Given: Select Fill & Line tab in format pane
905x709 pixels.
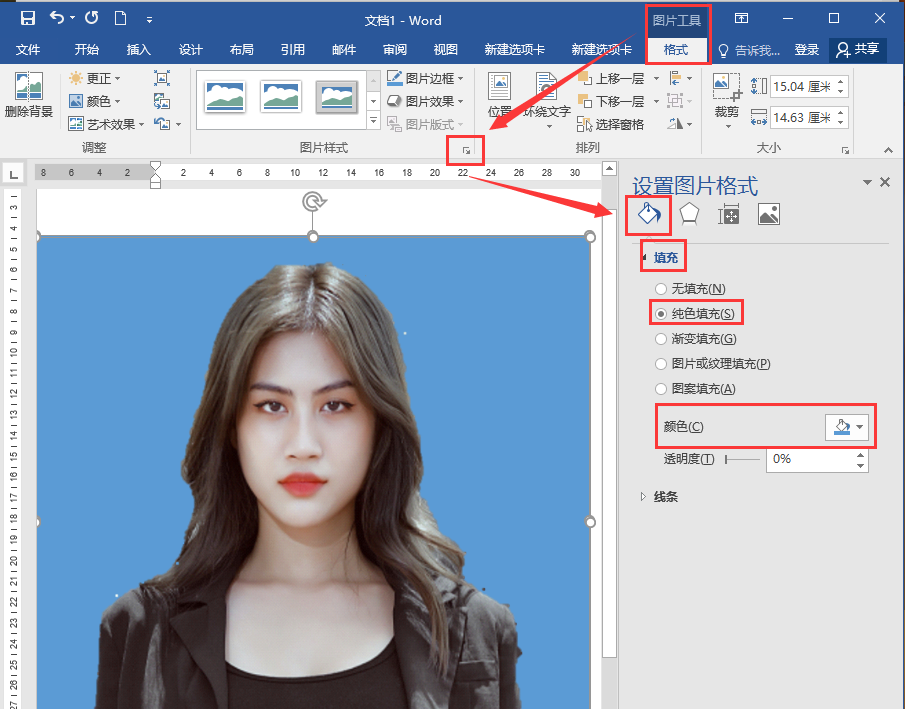Looking at the screenshot, I should pyautogui.click(x=649, y=215).
